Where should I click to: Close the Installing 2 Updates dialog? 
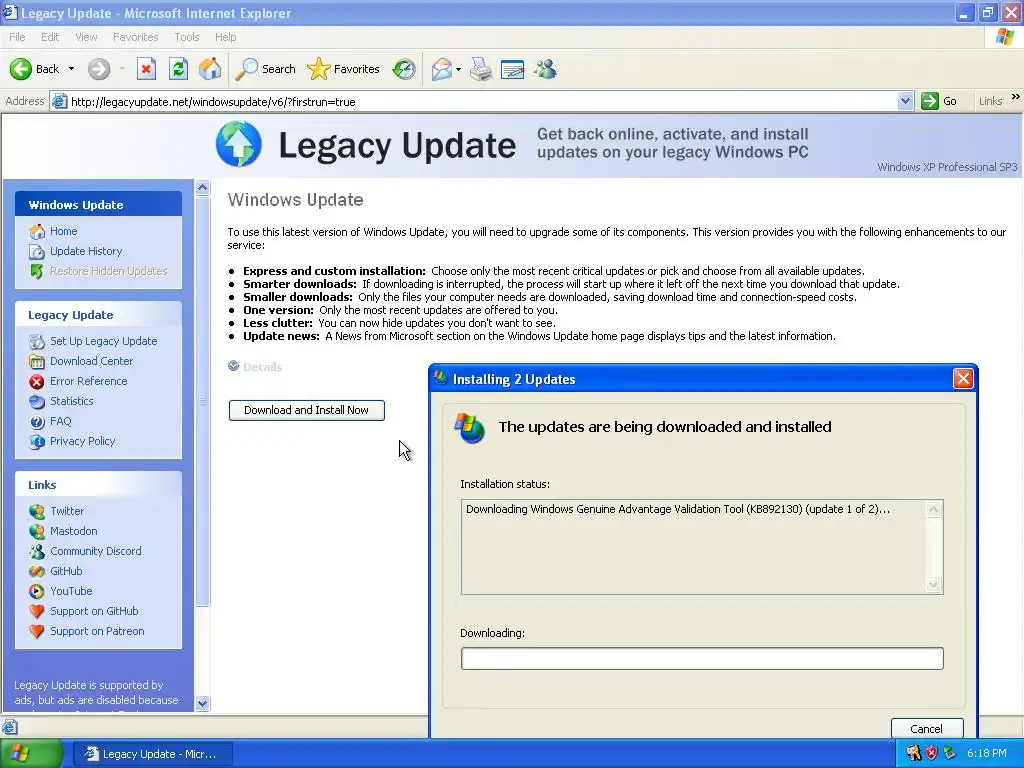pos(963,379)
